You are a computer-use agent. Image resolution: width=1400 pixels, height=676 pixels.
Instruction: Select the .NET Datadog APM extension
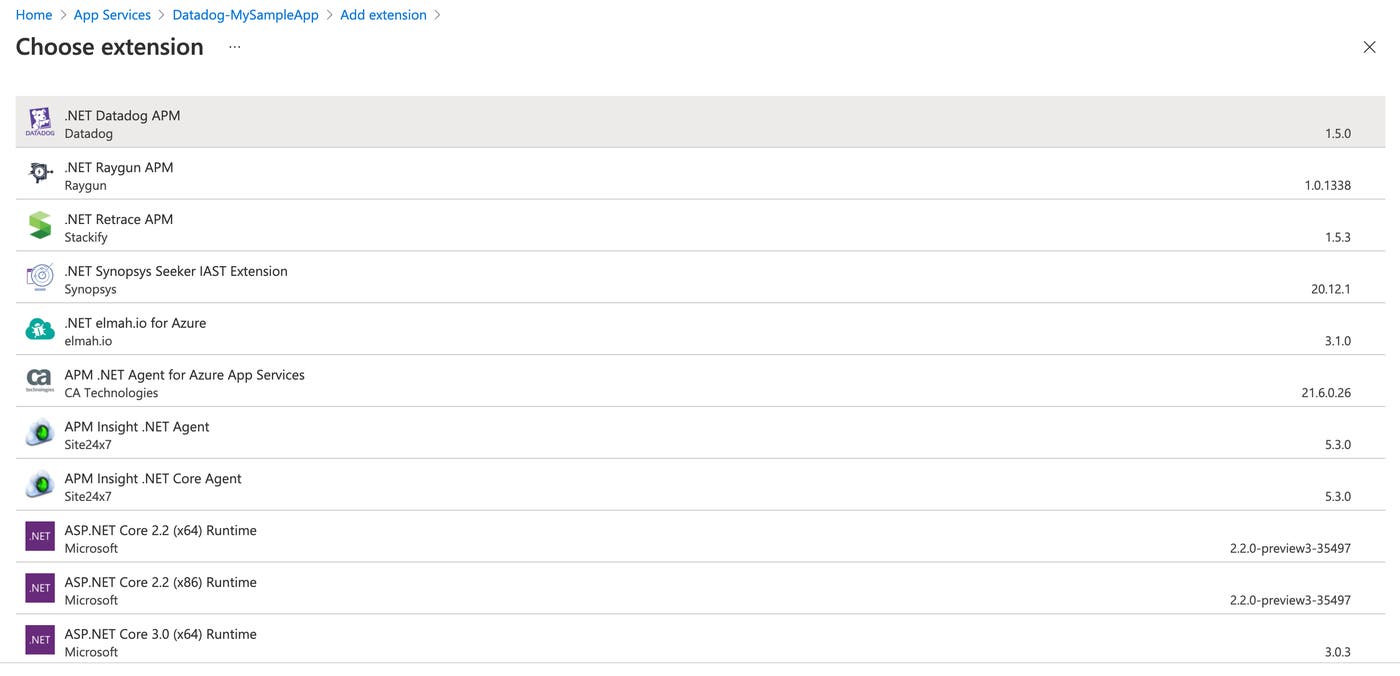tap(123, 116)
